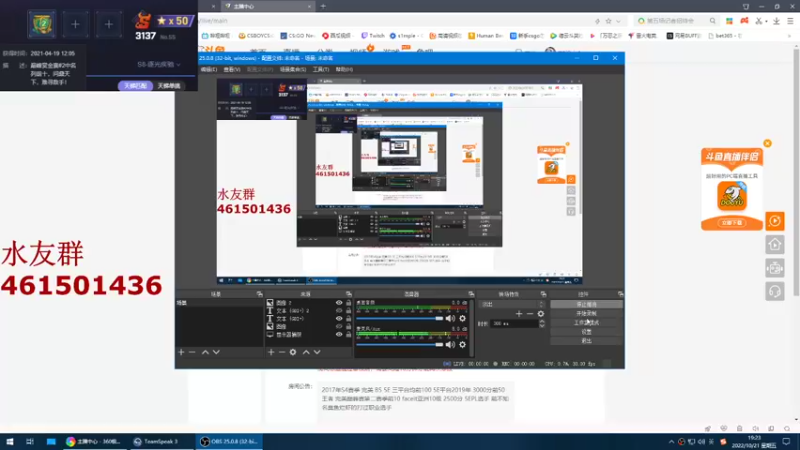Screen dimensions: 800x450
Task: Open OBS 查看(V) menu
Action: click(232, 69)
